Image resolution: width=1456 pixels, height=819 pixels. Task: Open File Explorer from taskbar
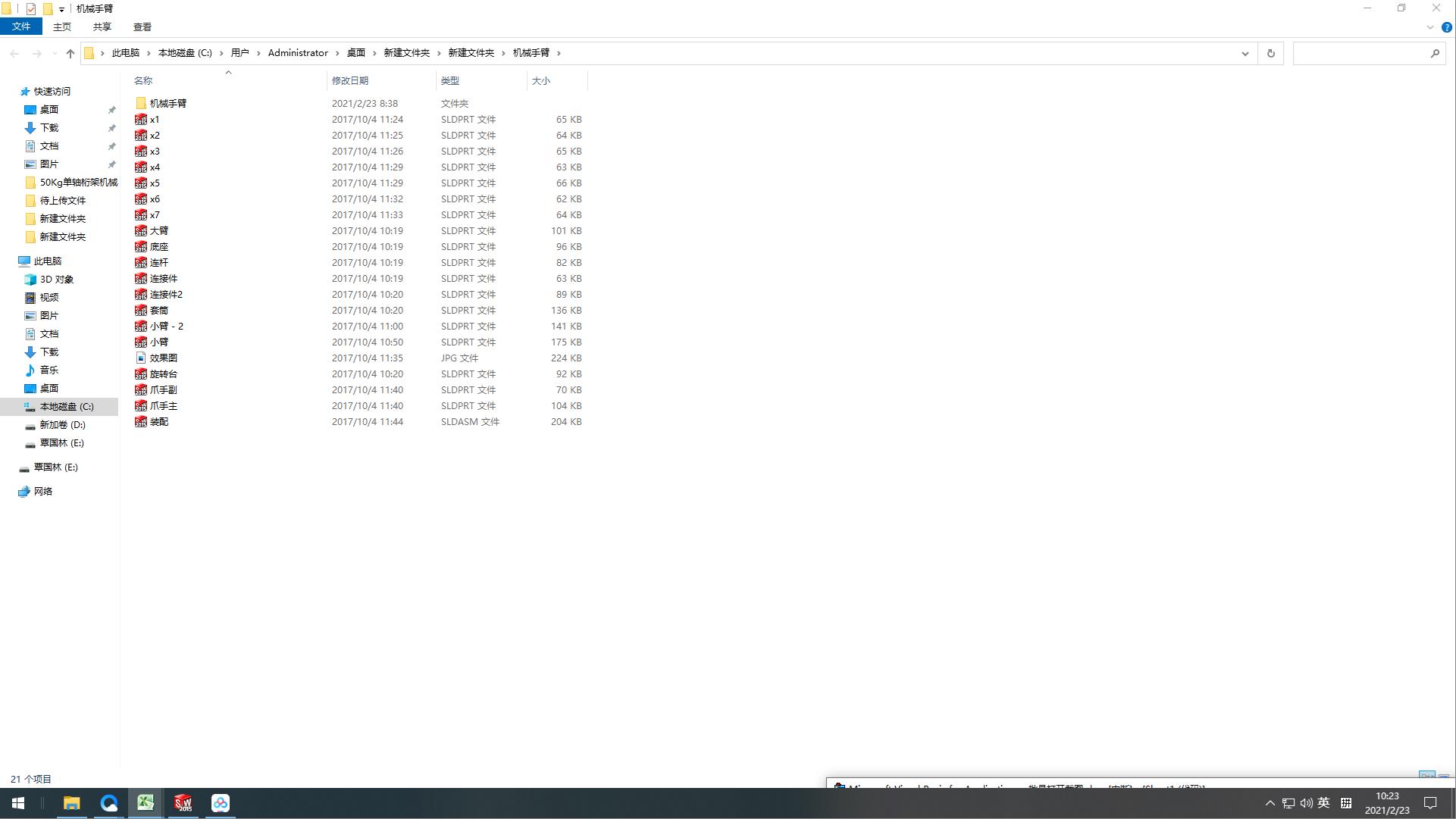point(71,803)
